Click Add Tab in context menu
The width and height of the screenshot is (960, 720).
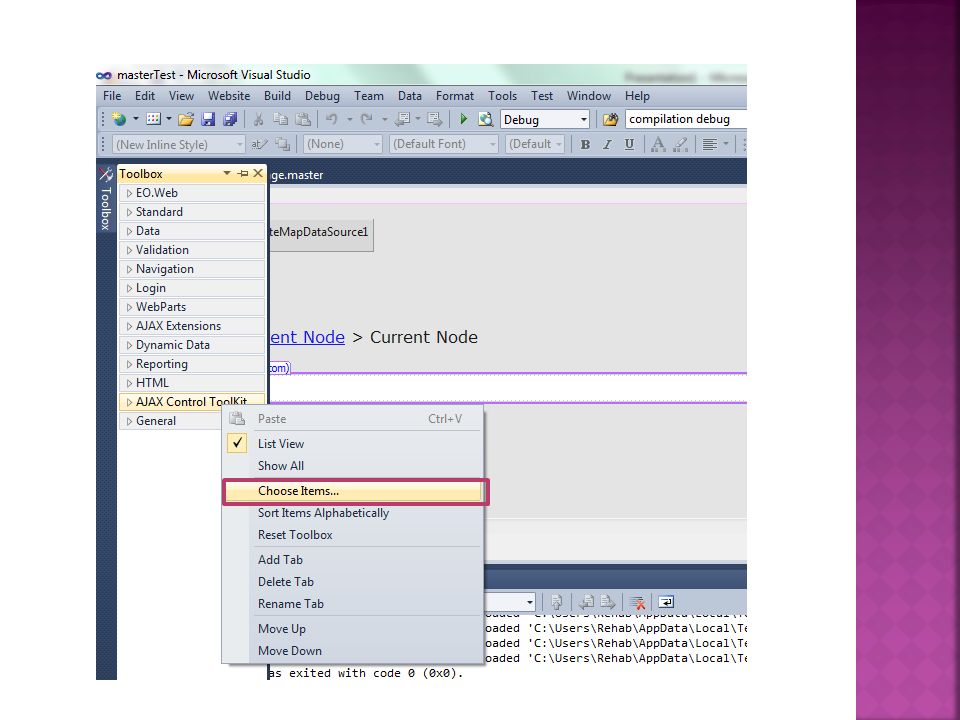pos(355,560)
